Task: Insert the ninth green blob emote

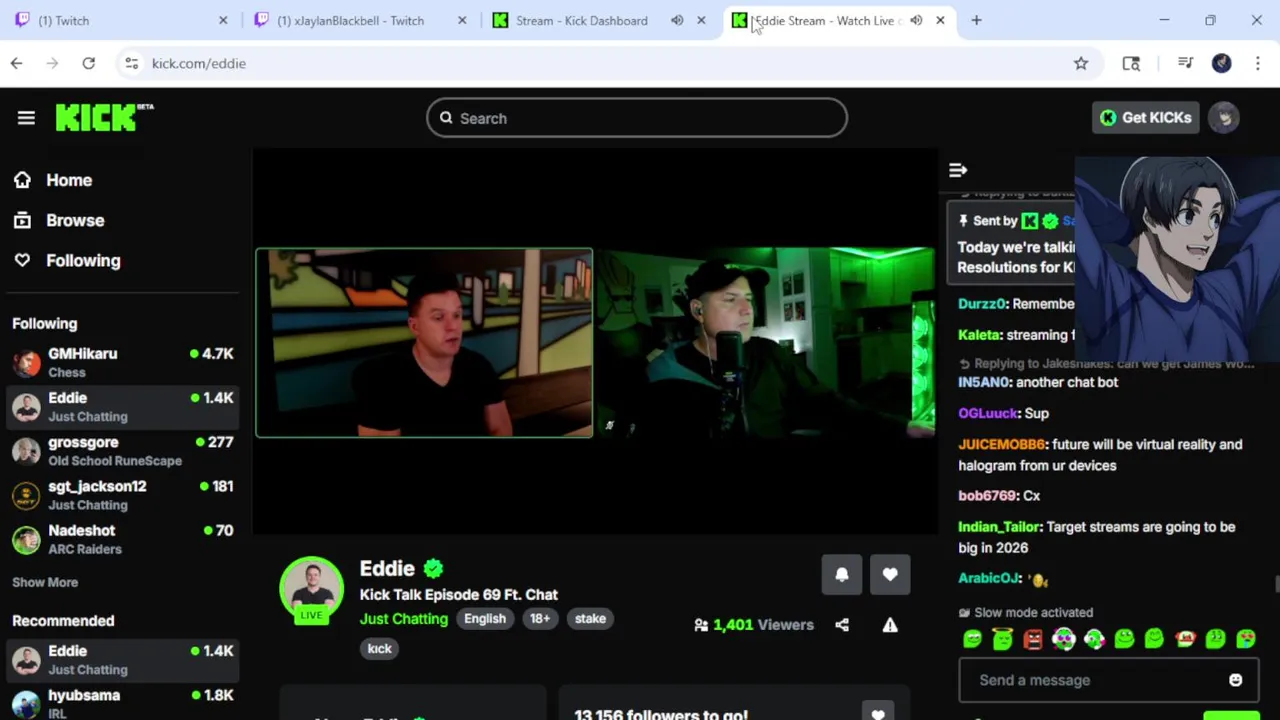Action: [1216, 638]
